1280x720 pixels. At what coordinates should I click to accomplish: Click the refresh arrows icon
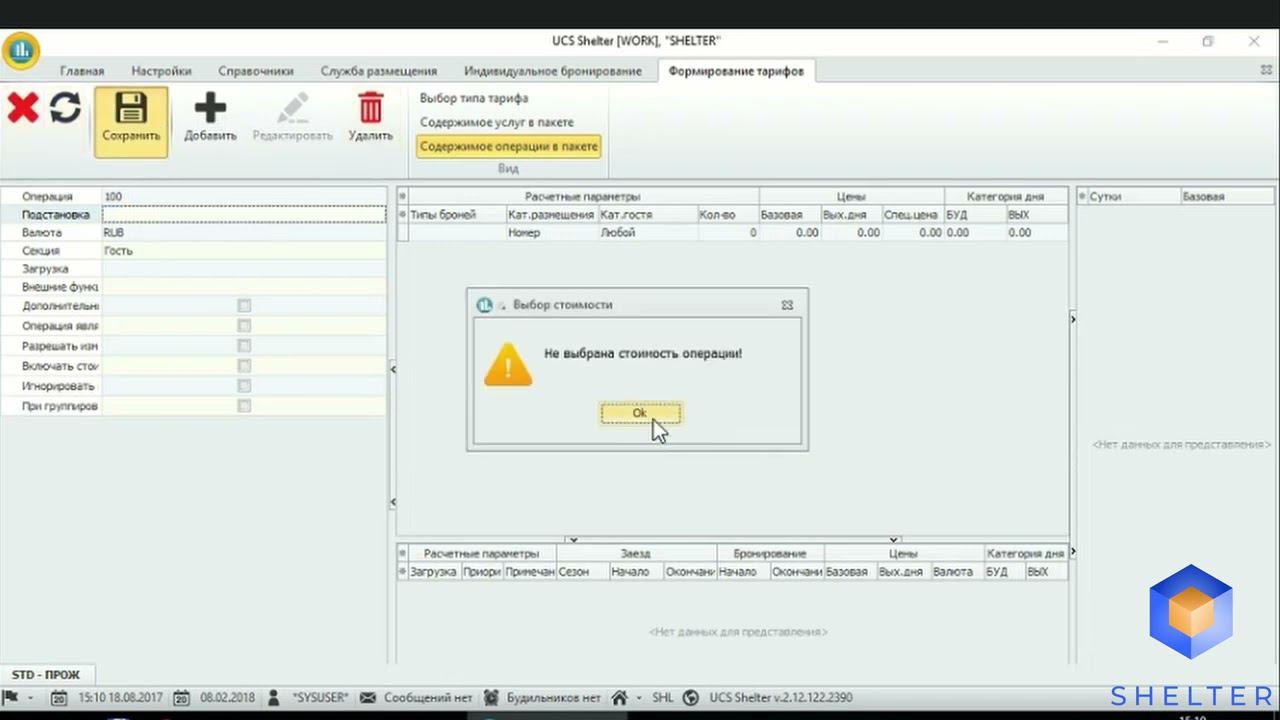pos(65,108)
